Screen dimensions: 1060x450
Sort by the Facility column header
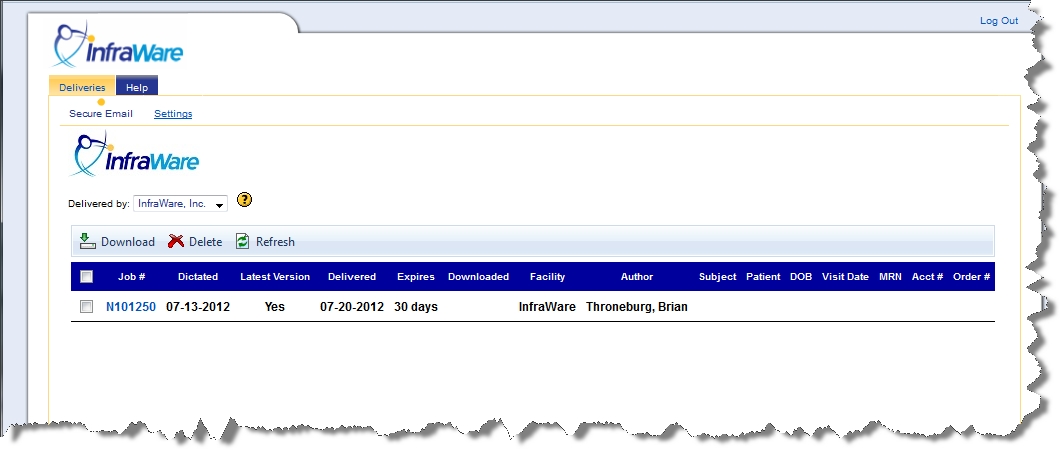[548, 276]
